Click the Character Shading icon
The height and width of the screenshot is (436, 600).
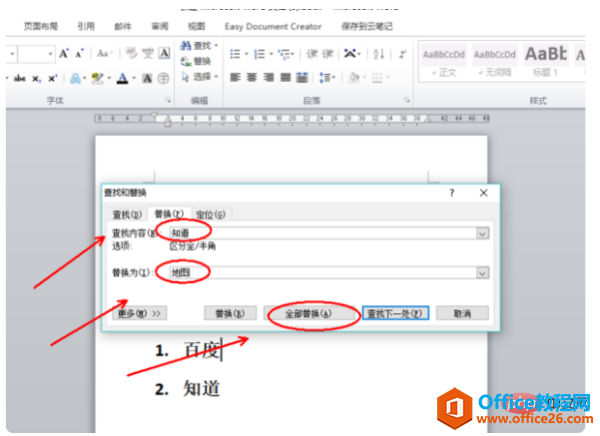click(x=147, y=78)
